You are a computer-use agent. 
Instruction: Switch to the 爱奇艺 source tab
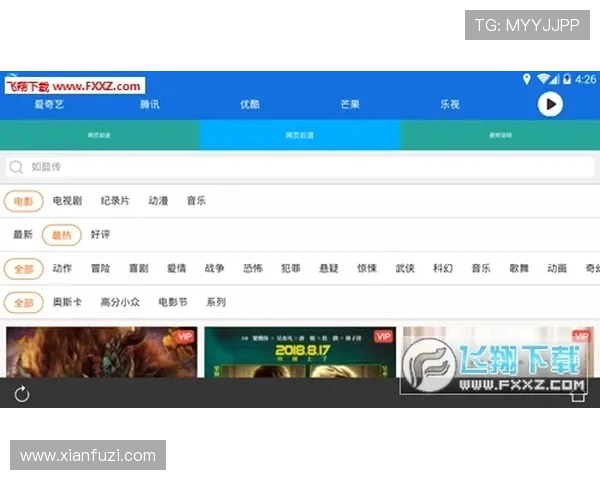49,104
